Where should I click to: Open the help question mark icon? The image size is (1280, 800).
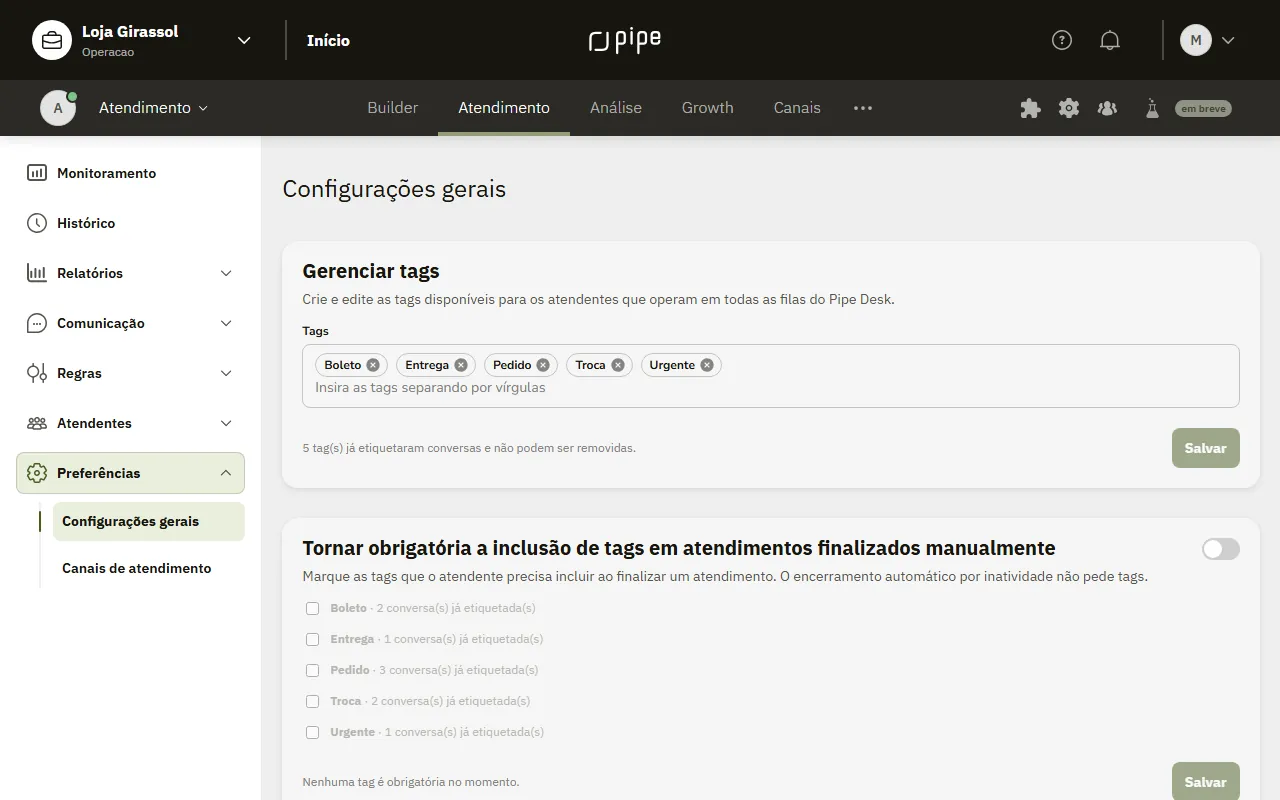1062,40
